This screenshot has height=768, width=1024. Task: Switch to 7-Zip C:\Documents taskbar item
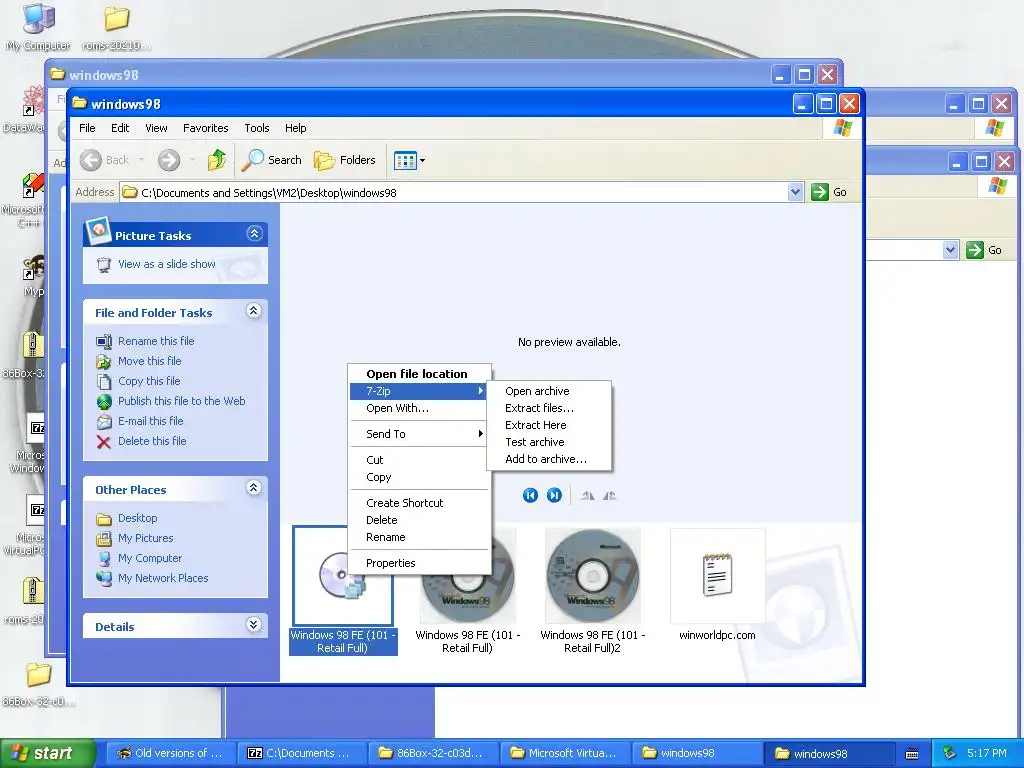[x=302, y=753]
